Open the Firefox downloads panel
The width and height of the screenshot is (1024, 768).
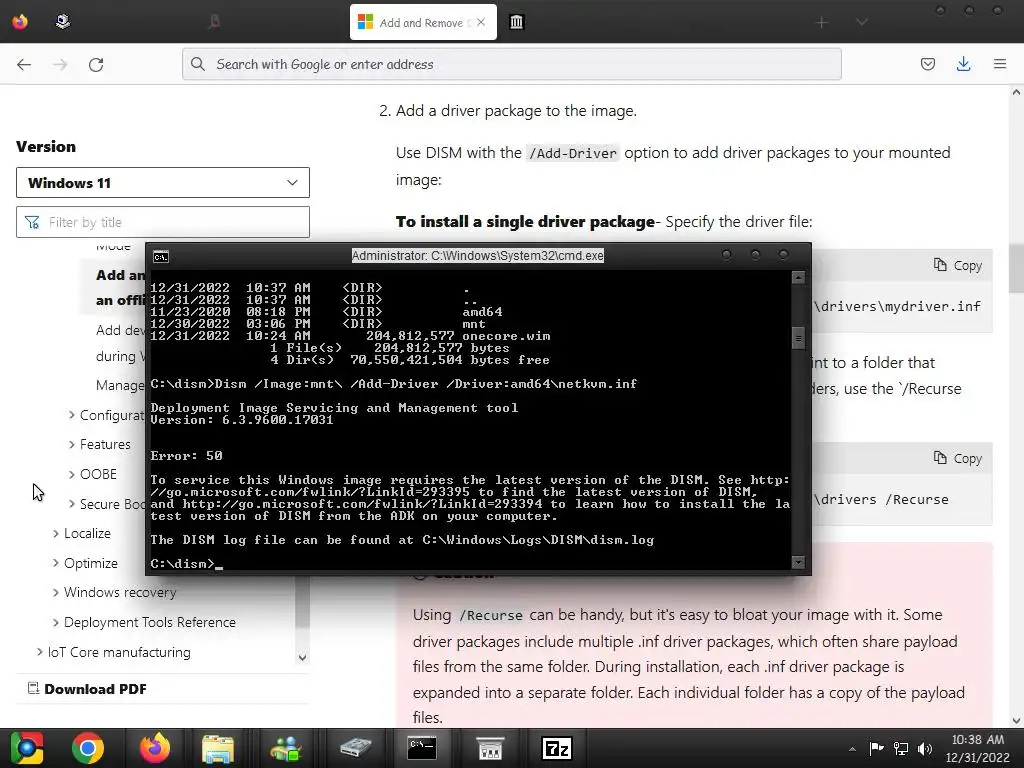[963, 64]
